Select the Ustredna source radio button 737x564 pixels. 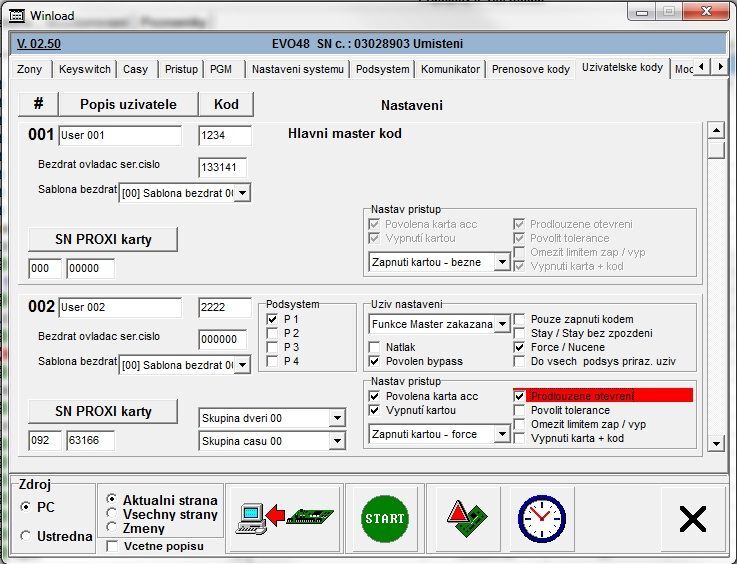[26, 536]
